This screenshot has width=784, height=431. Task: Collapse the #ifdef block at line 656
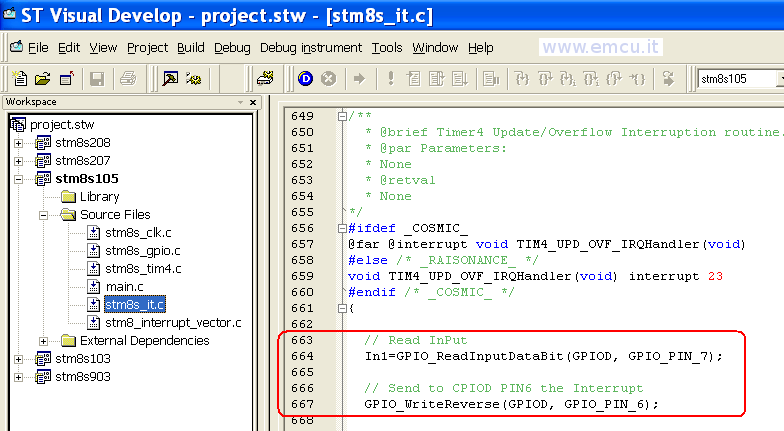pyautogui.click(x=342, y=228)
